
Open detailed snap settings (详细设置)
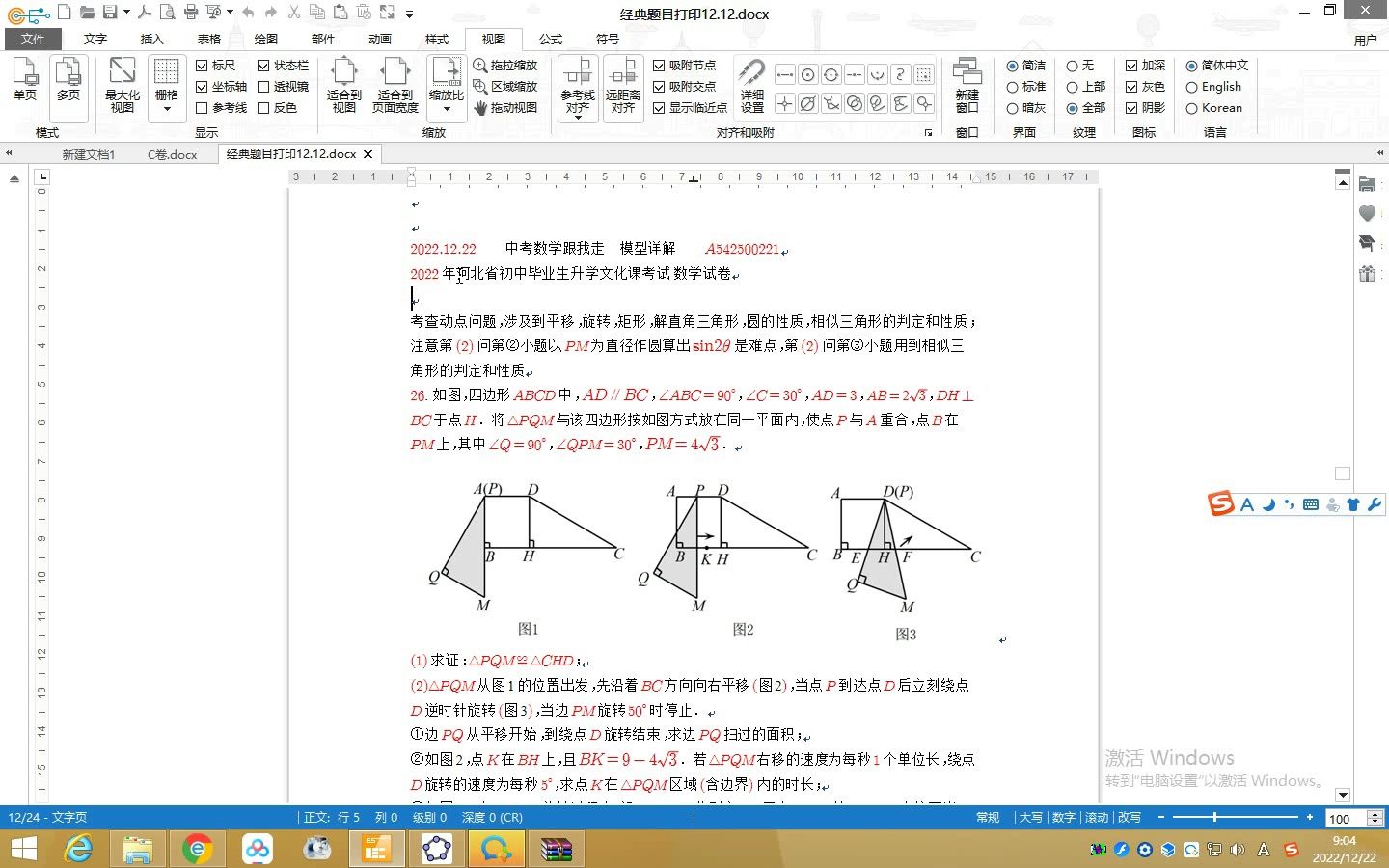[x=751, y=85]
